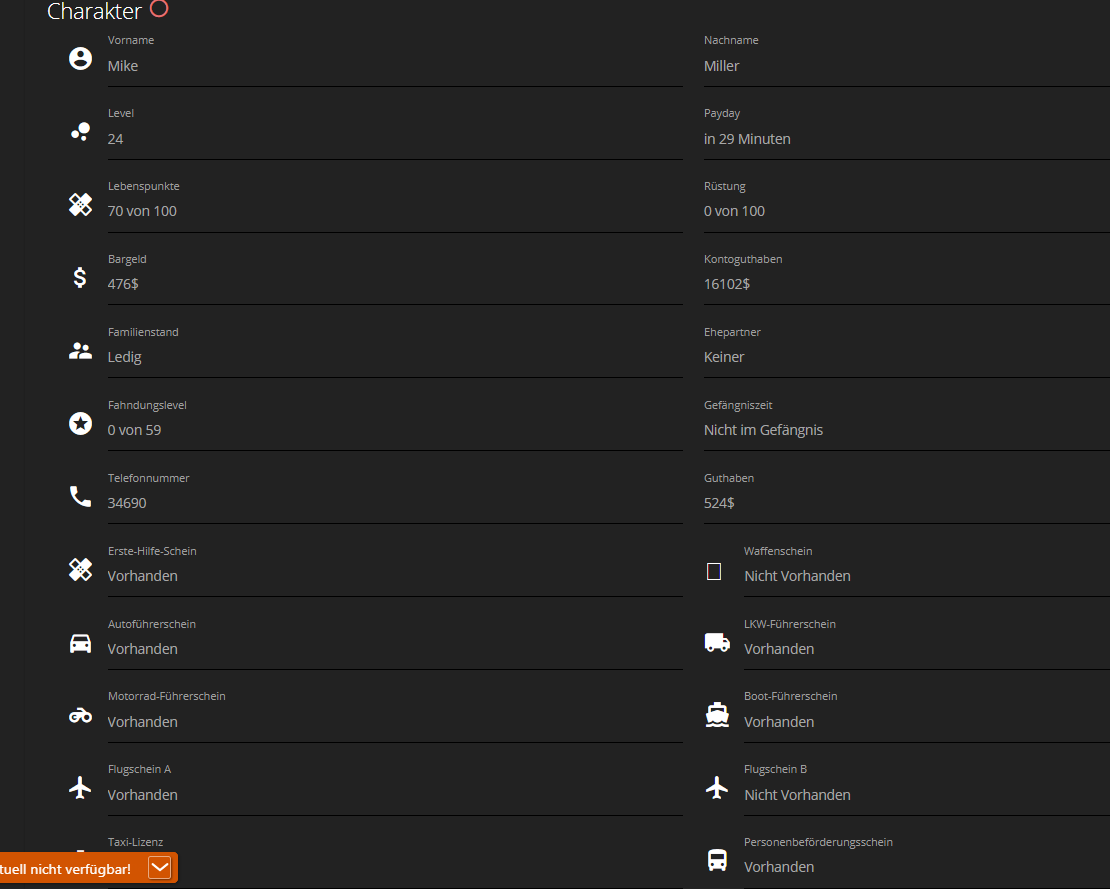The image size is (1110, 889).
Task: Click the car icon beside Autoführerschein
Action: point(80,643)
